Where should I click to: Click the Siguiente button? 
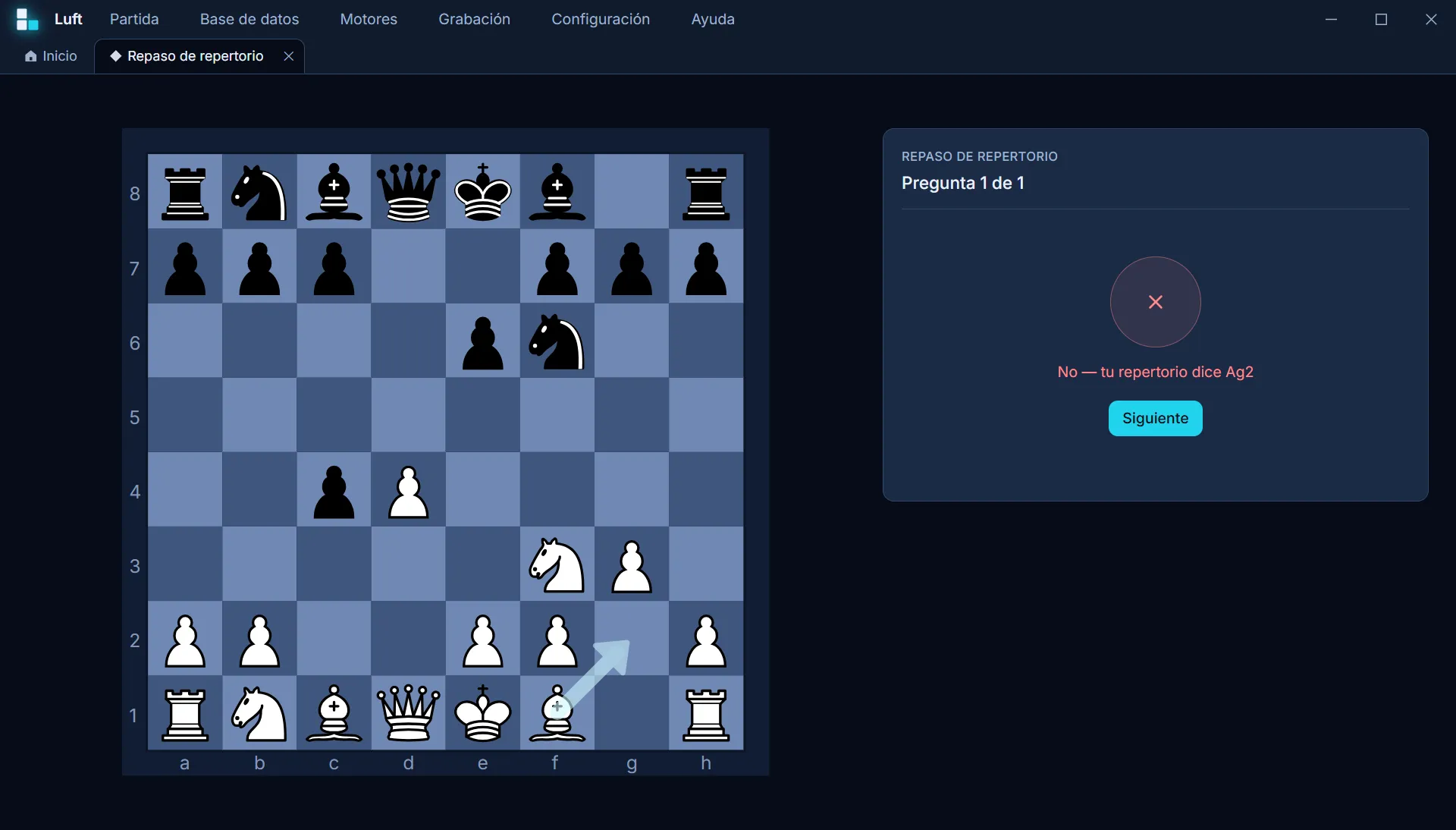[x=1155, y=418]
